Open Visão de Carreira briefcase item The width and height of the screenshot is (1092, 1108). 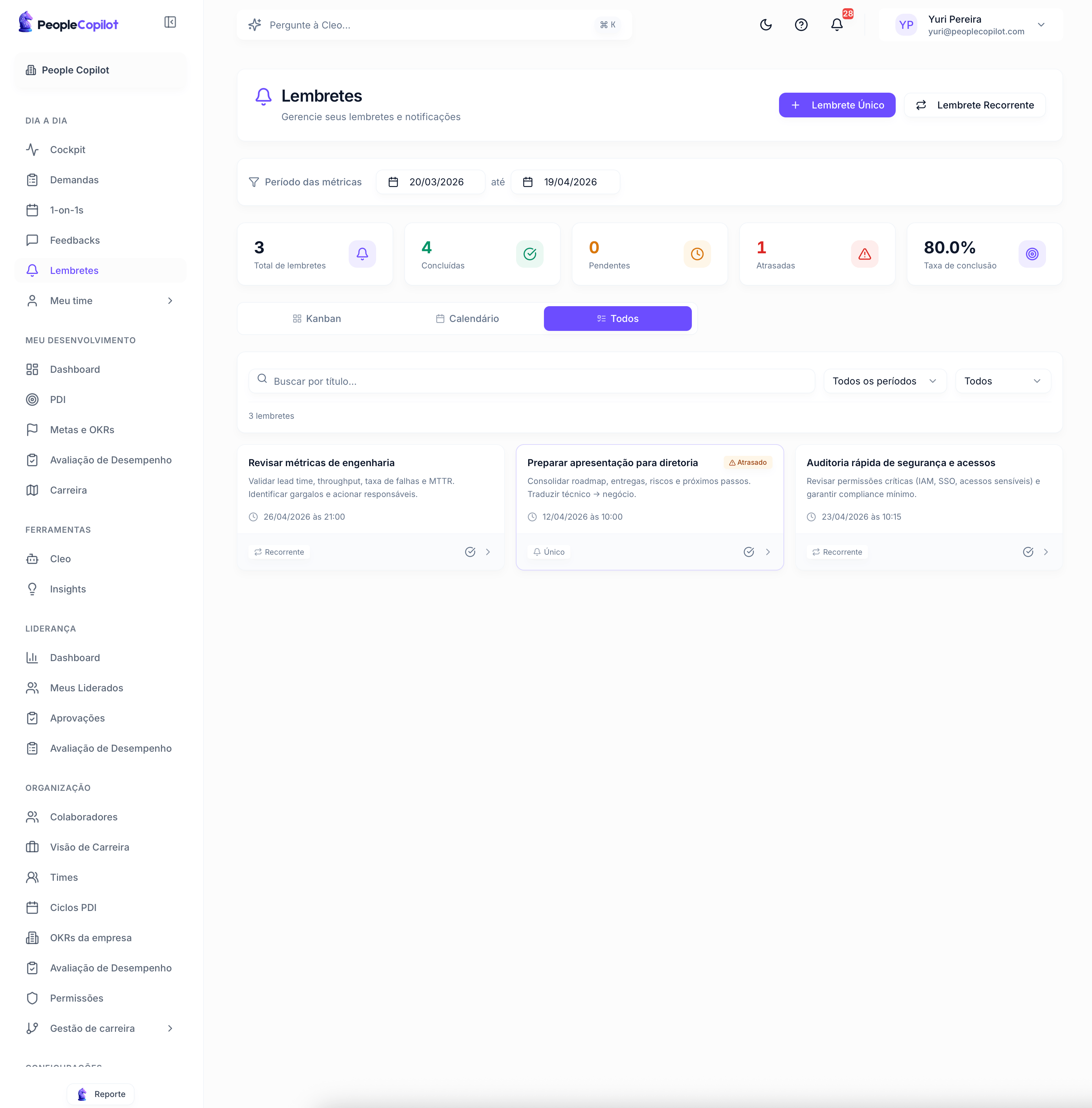pyautogui.click(x=100, y=847)
